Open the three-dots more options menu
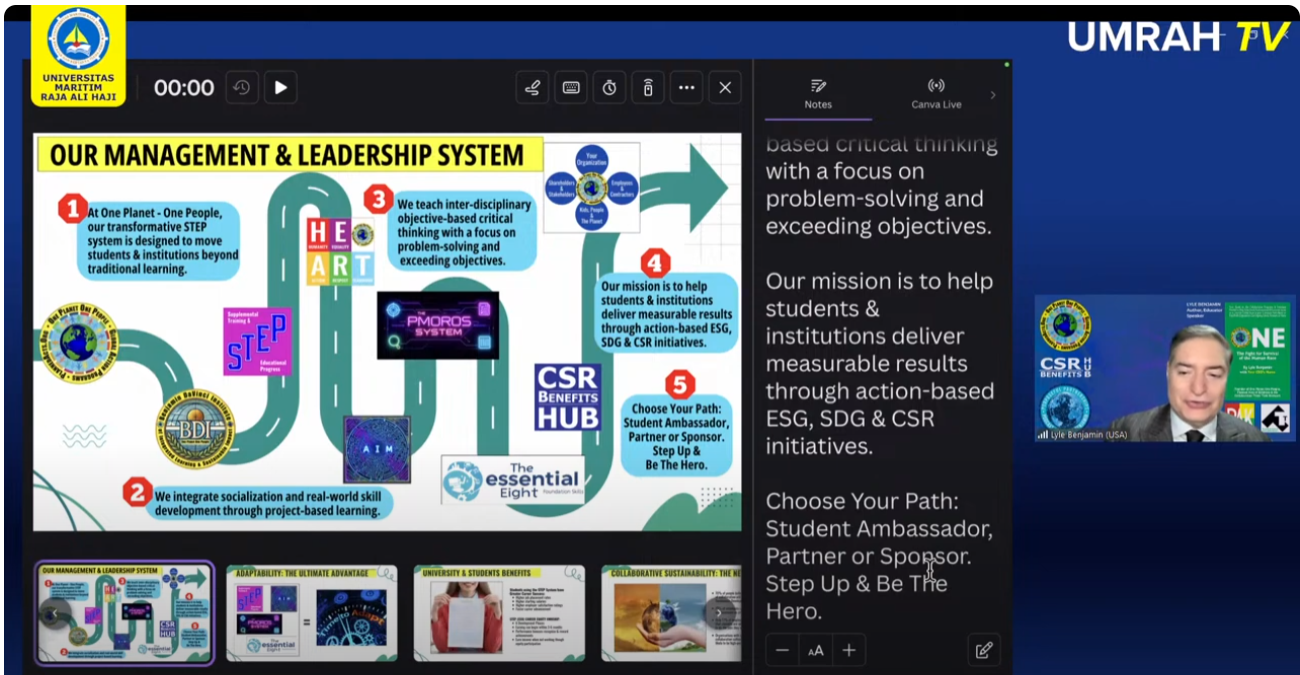The width and height of the screenshot is (1300, 675). pos(686,88)
